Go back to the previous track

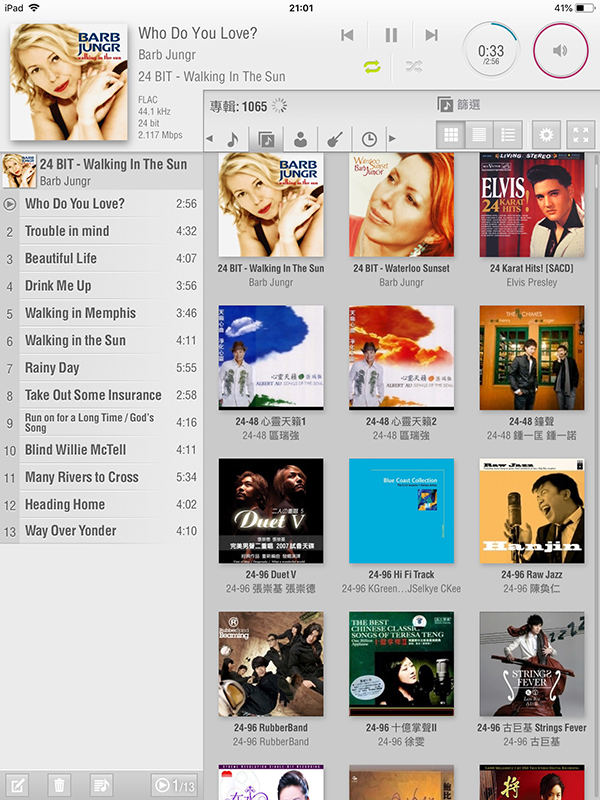348,35
